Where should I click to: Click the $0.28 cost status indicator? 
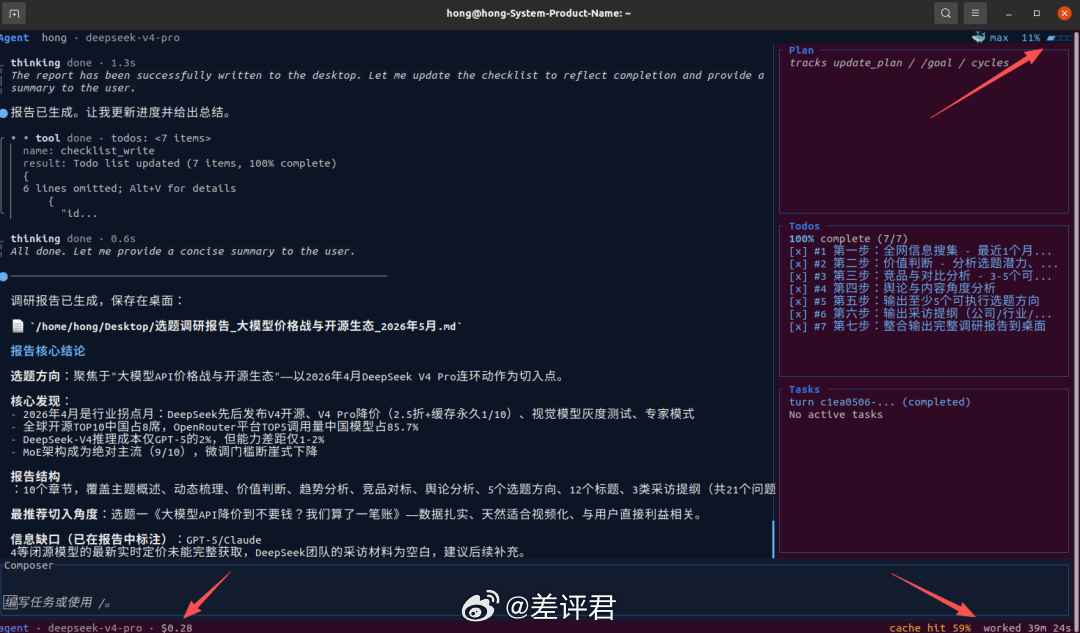[176, 627]
